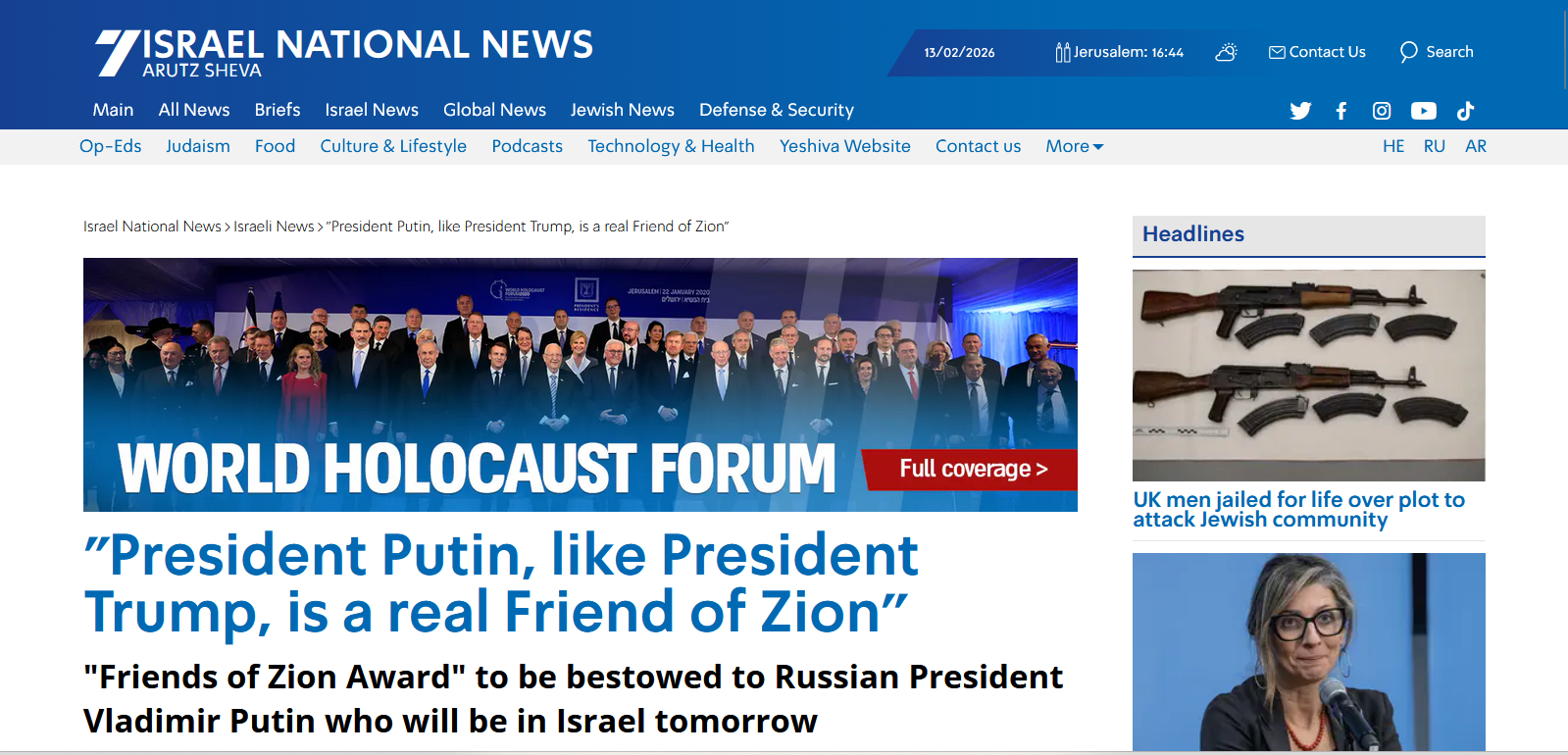Click the Full coverage button on the banner

[x=970, y=469]
